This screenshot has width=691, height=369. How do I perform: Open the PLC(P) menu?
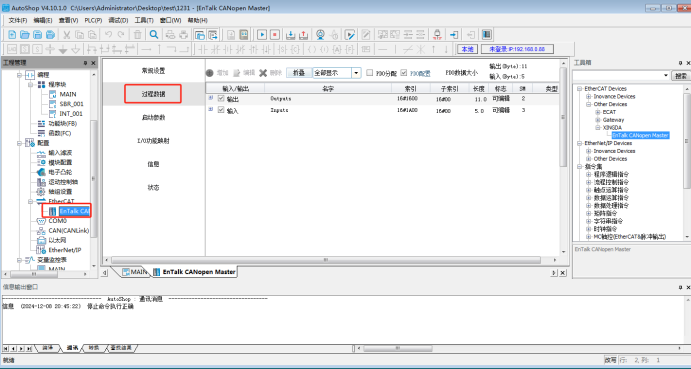(93, 20)
